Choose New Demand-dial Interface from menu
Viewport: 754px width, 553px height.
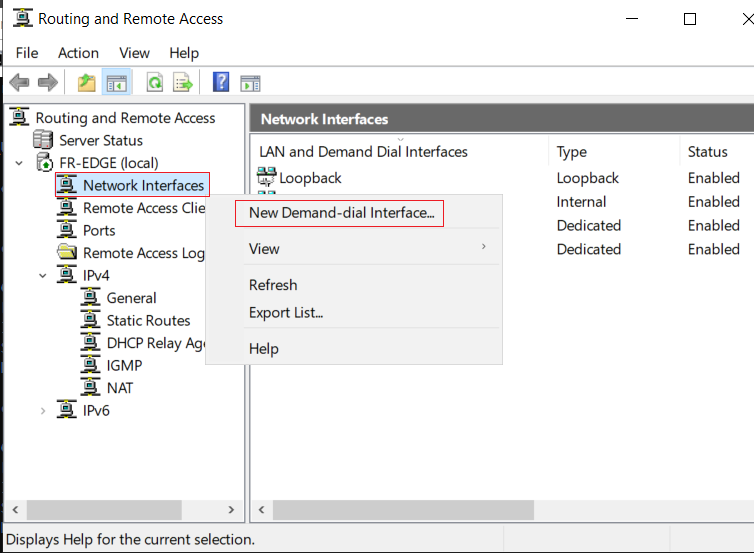click(341, 213)
